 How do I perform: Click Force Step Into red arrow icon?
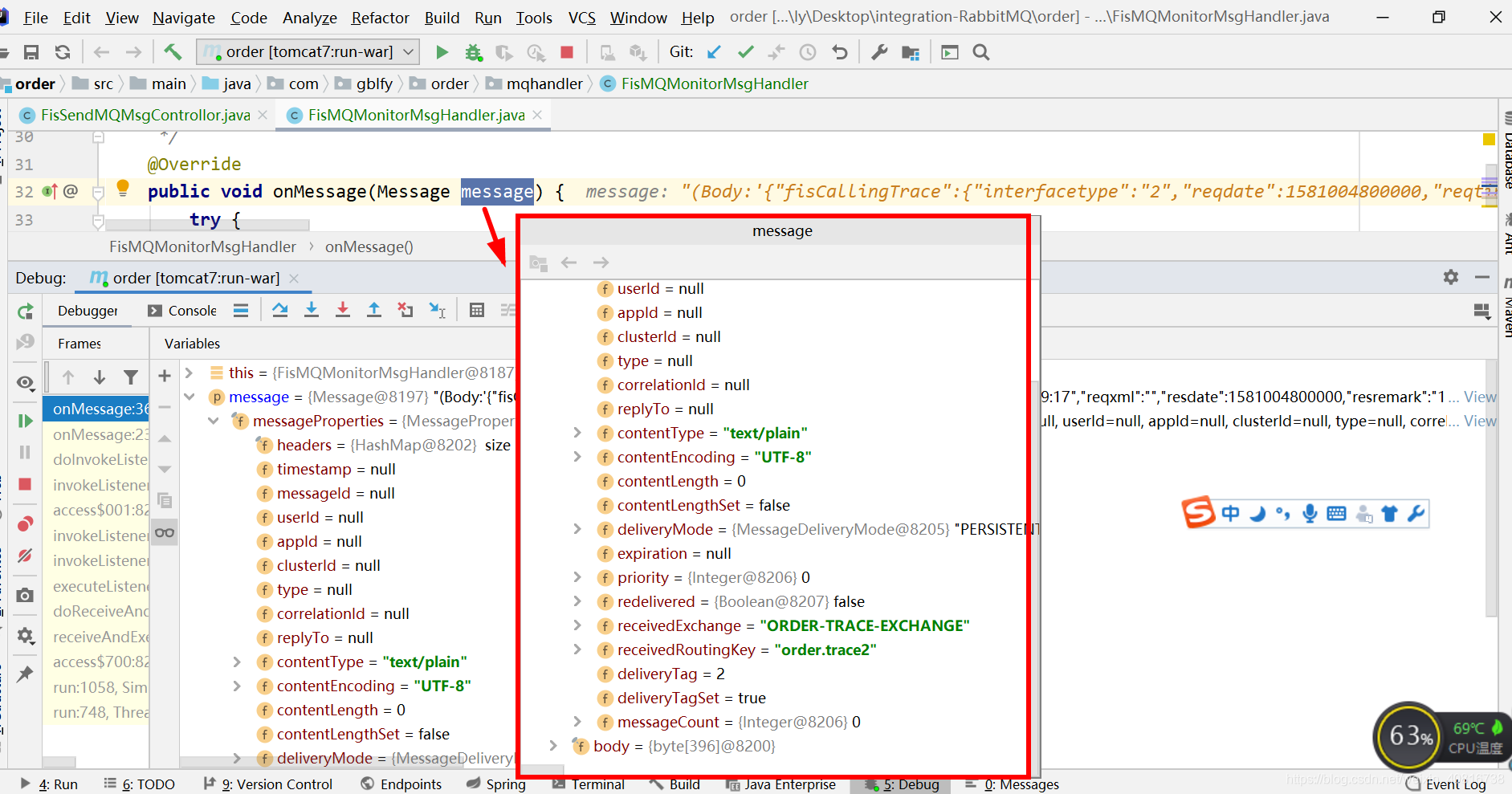pos(343,310)
